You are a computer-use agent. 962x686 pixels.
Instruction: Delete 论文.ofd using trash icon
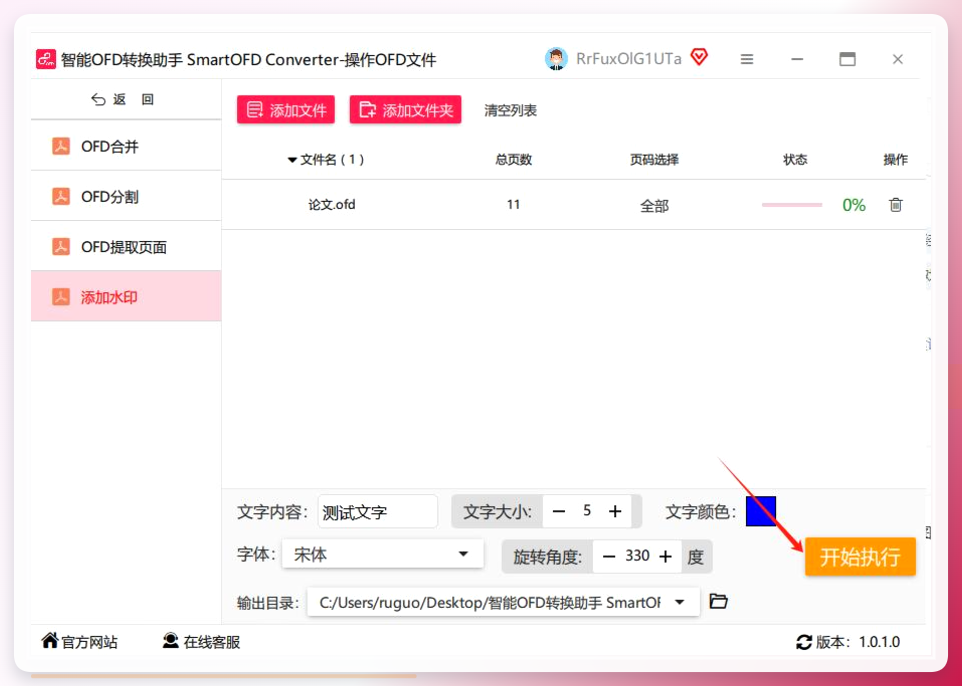[x=896, y=205]
